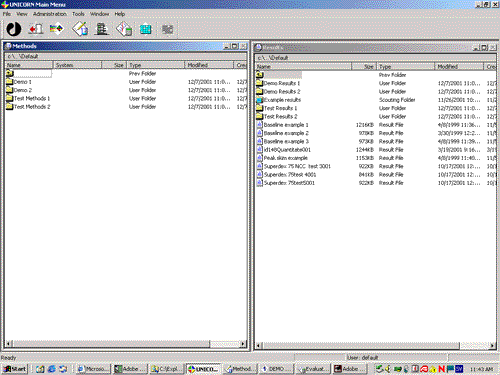
Task: Click the Demo 1 folder icon
Action: pos(9,82)
